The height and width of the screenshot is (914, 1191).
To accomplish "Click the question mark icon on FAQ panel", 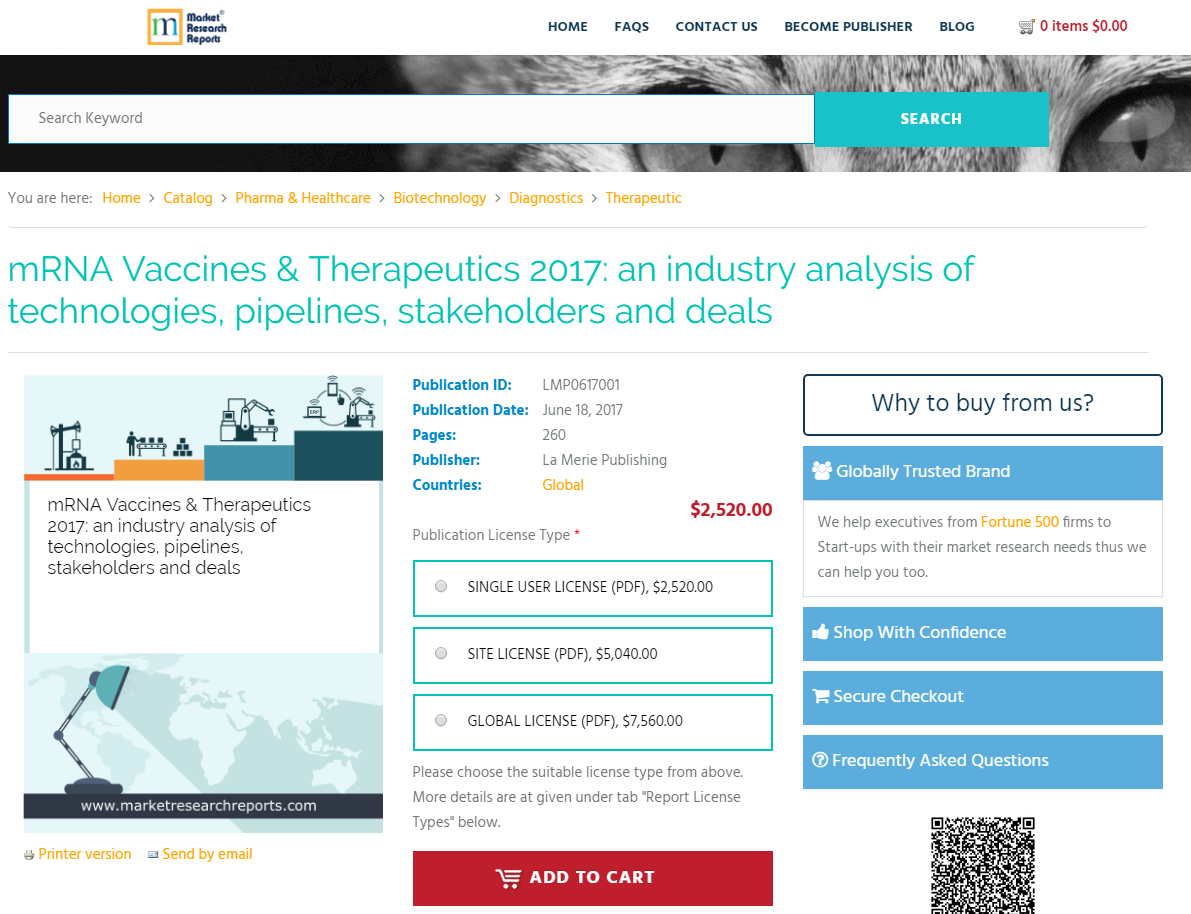I will click(x=820, y=760).
